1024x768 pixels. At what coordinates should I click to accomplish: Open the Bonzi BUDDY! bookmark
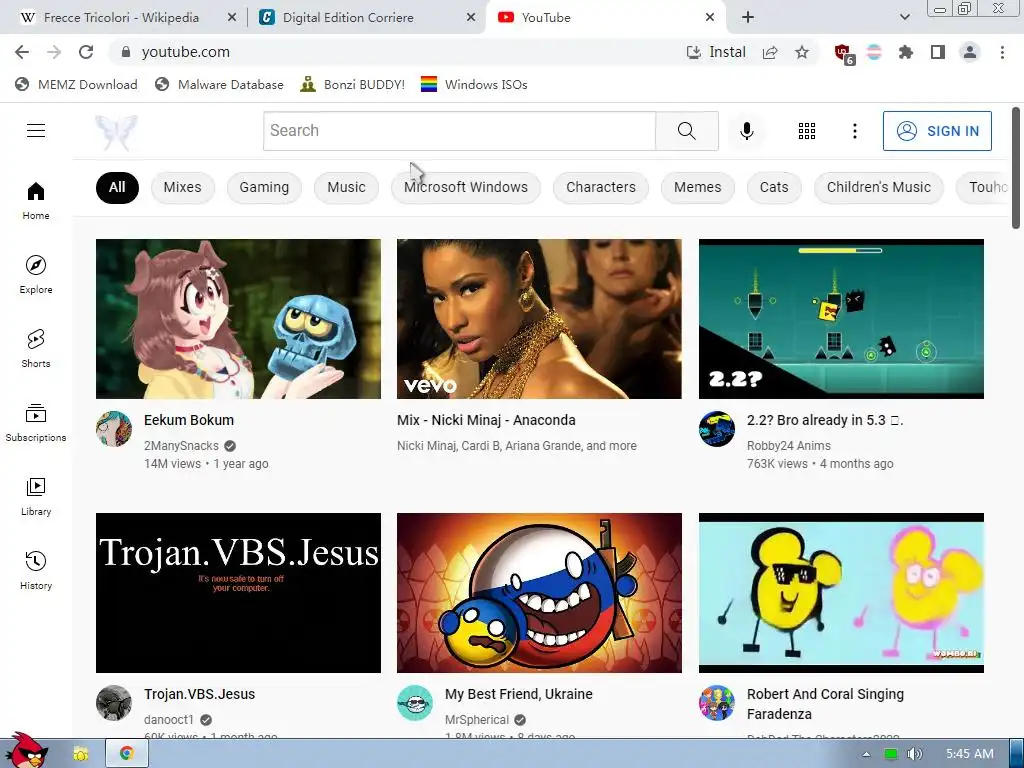[353, 85]
